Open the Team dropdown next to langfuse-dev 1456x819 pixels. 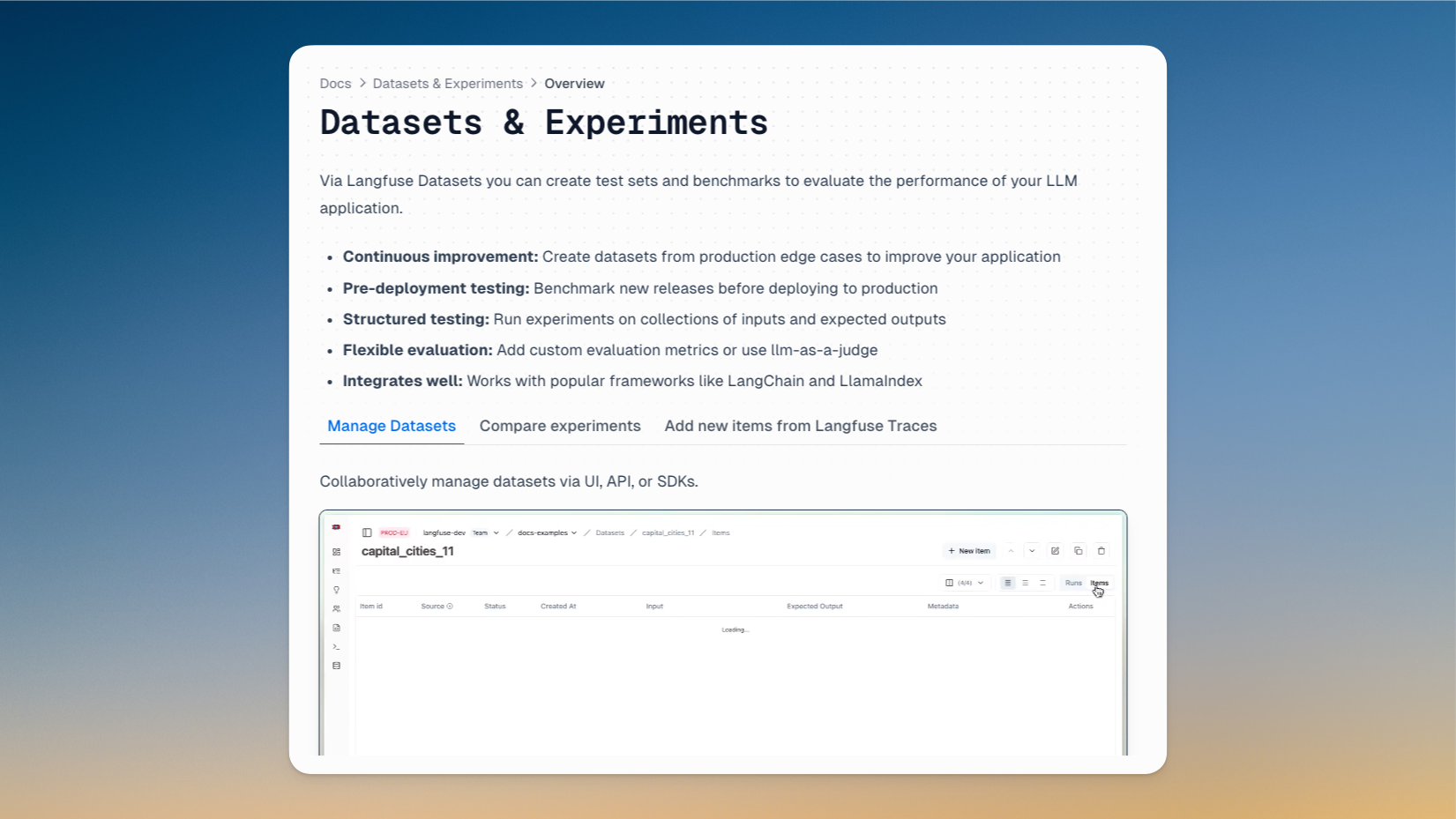point(484,532)
